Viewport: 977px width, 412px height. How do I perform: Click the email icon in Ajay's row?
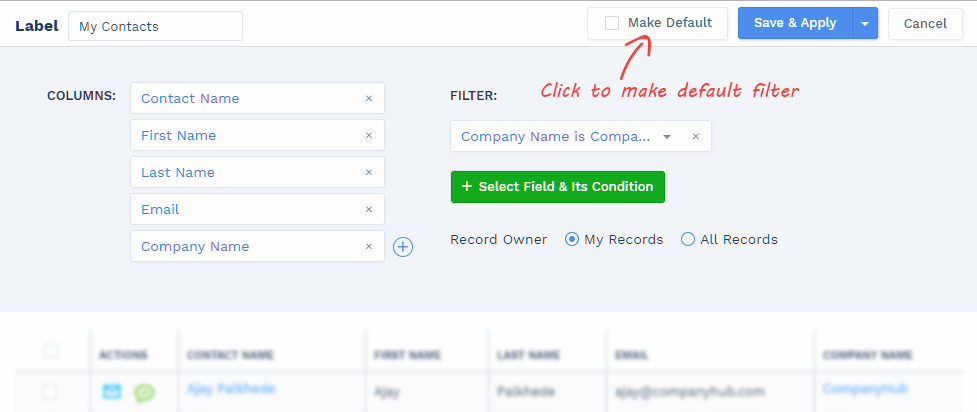[x=112, y=391]
